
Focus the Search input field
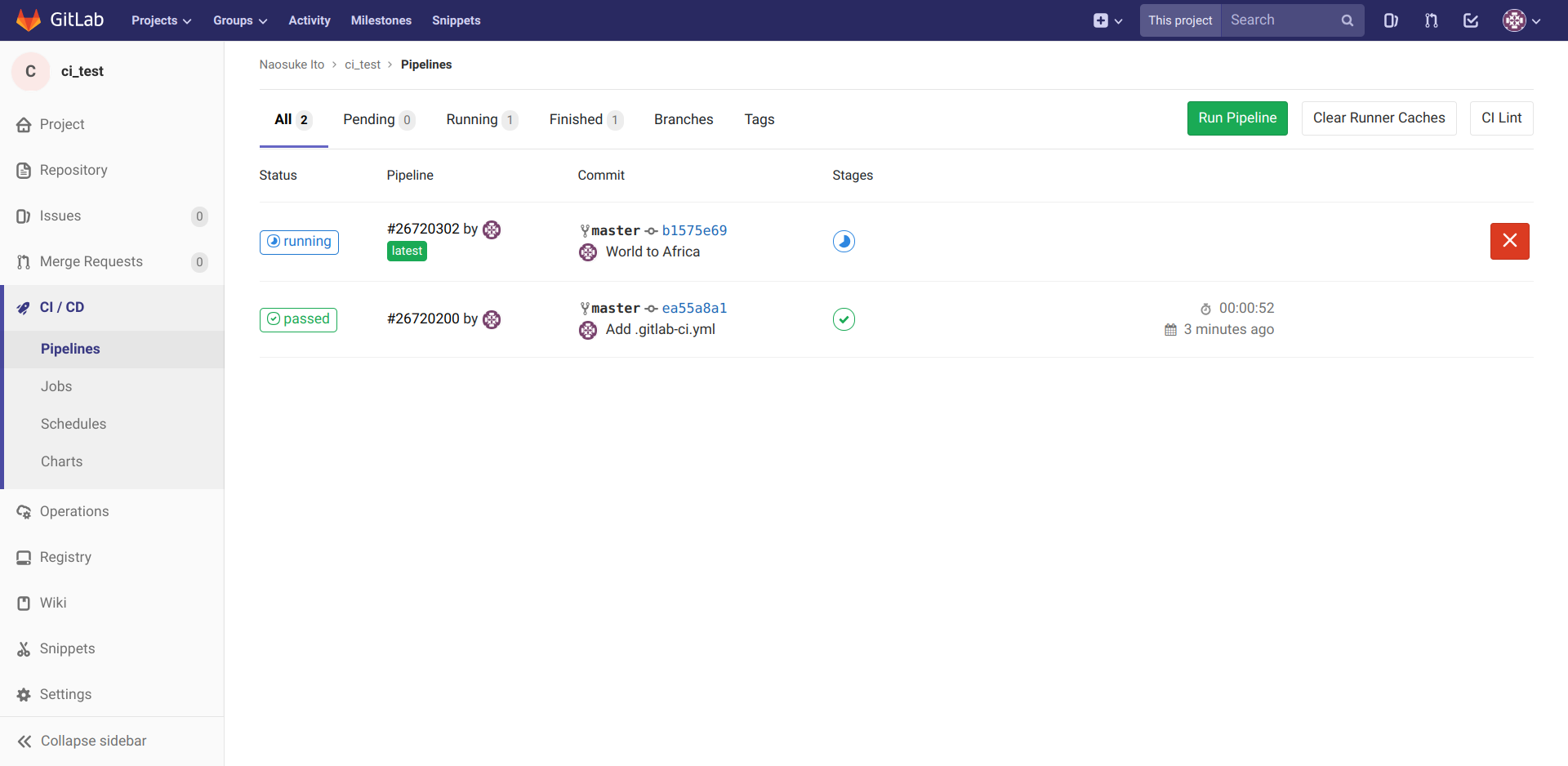(1282, 20)
